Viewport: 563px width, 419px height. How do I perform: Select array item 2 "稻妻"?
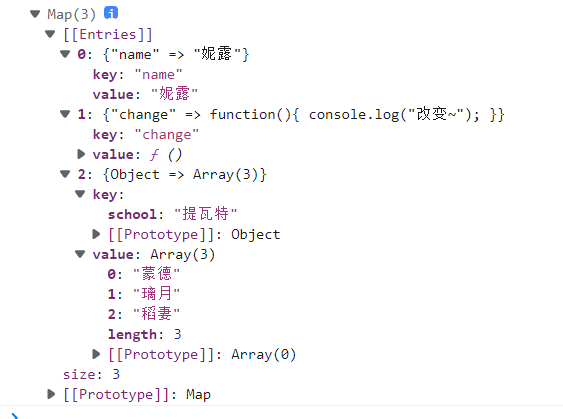[x=156, y=314]
